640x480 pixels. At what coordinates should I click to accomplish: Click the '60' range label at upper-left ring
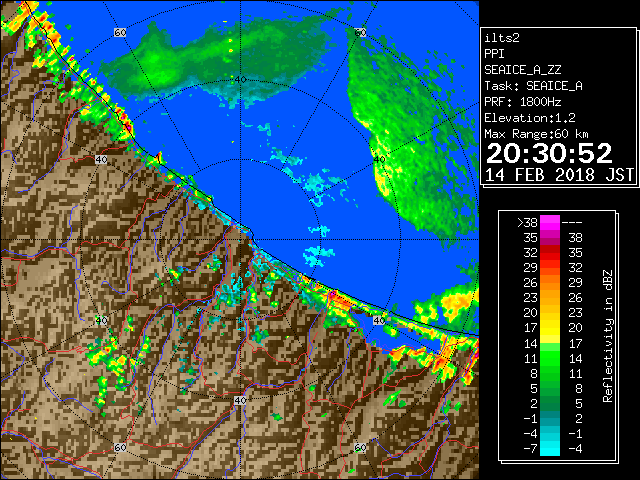pos(120,33)
